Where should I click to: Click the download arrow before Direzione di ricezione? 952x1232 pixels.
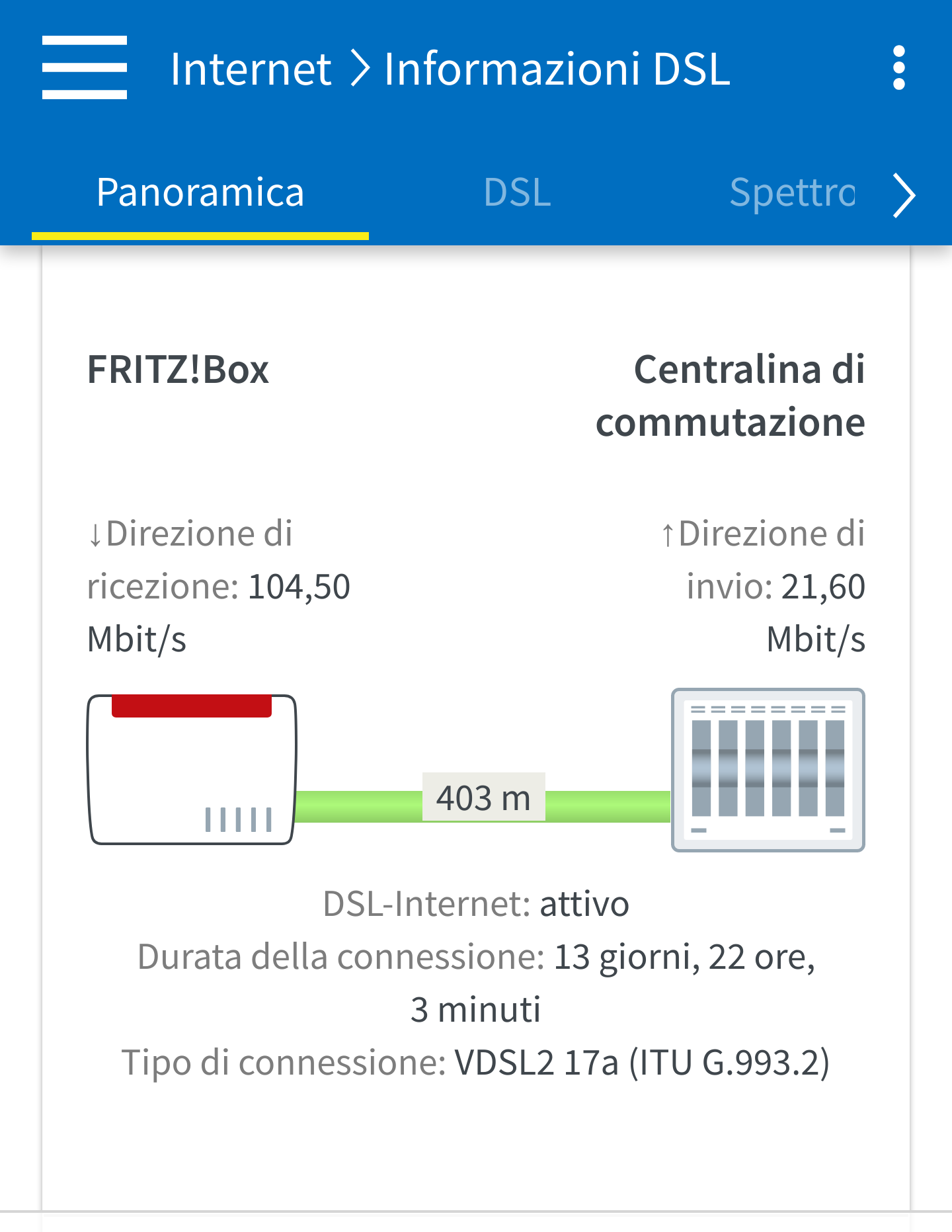[x=95, y=534]
